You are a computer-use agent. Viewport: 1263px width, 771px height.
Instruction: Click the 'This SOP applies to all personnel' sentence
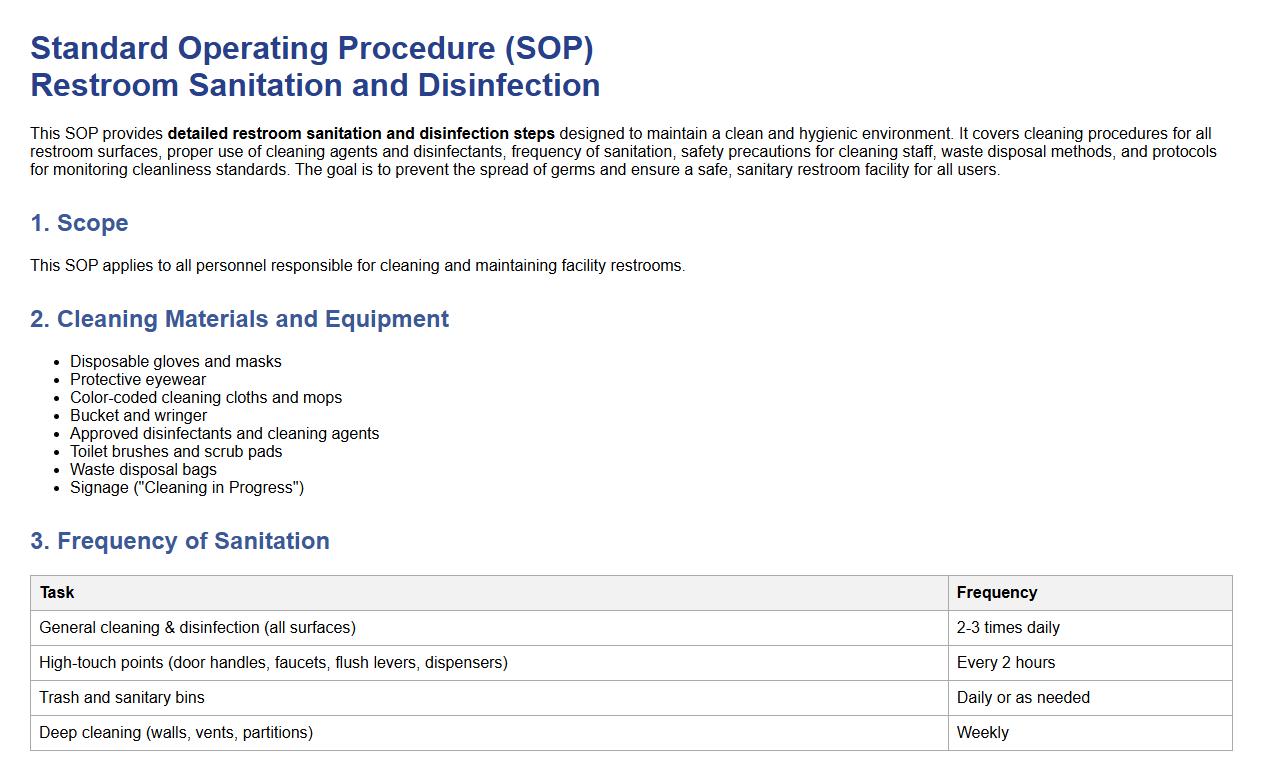(x=357, y=265)
